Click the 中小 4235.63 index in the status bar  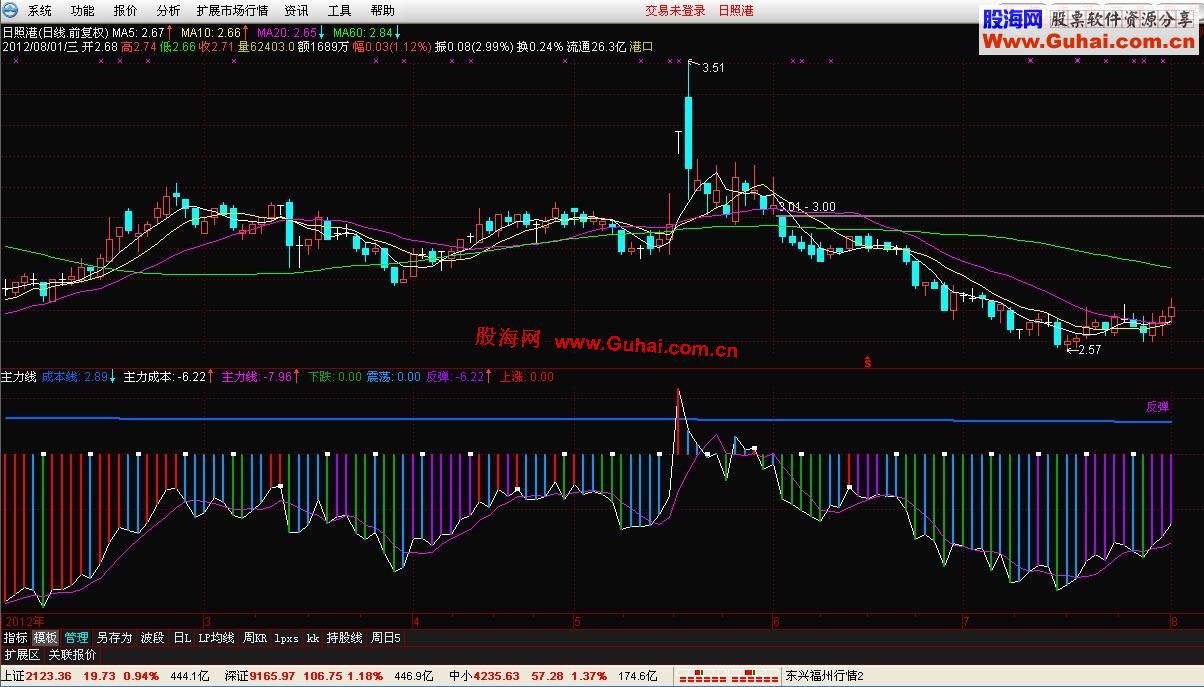[484, 676]
